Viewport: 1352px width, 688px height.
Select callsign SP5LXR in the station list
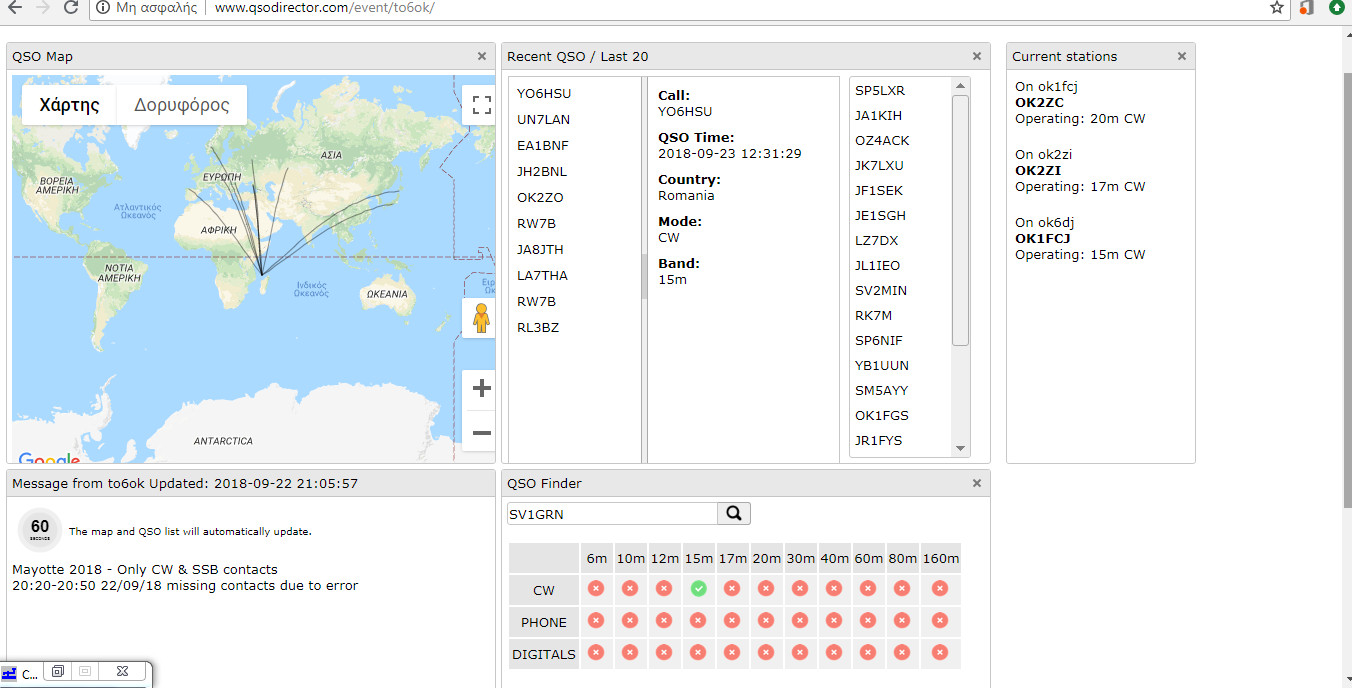point(878,90)
